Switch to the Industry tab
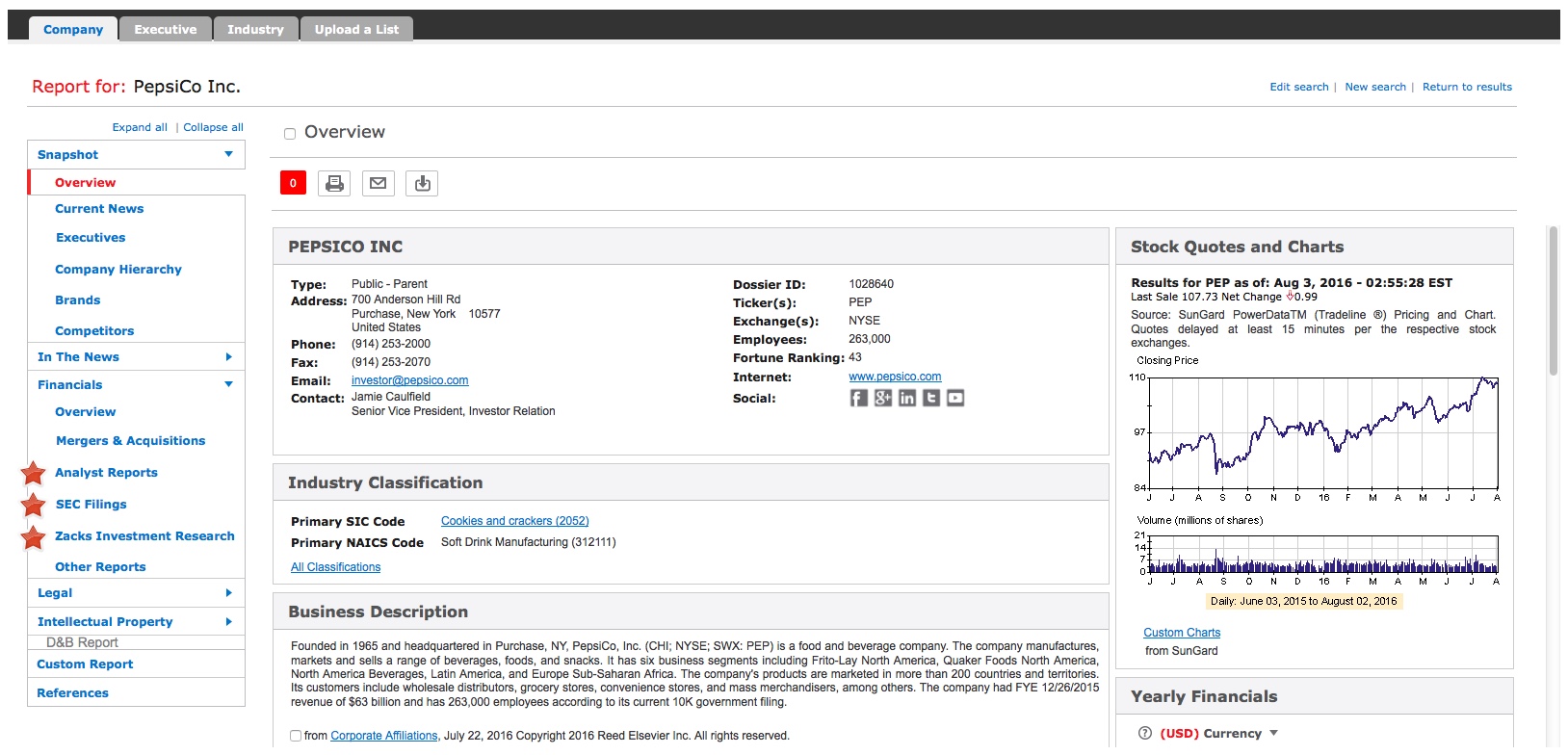Image resolution: width=1568 pixels, height=755 pixels. (255, 29)
